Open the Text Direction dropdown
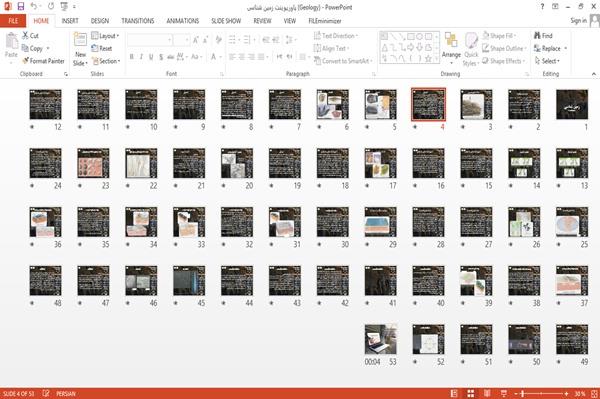Image resolution: width=600 pixels, height=399 pixels. [x=336, y=36]
